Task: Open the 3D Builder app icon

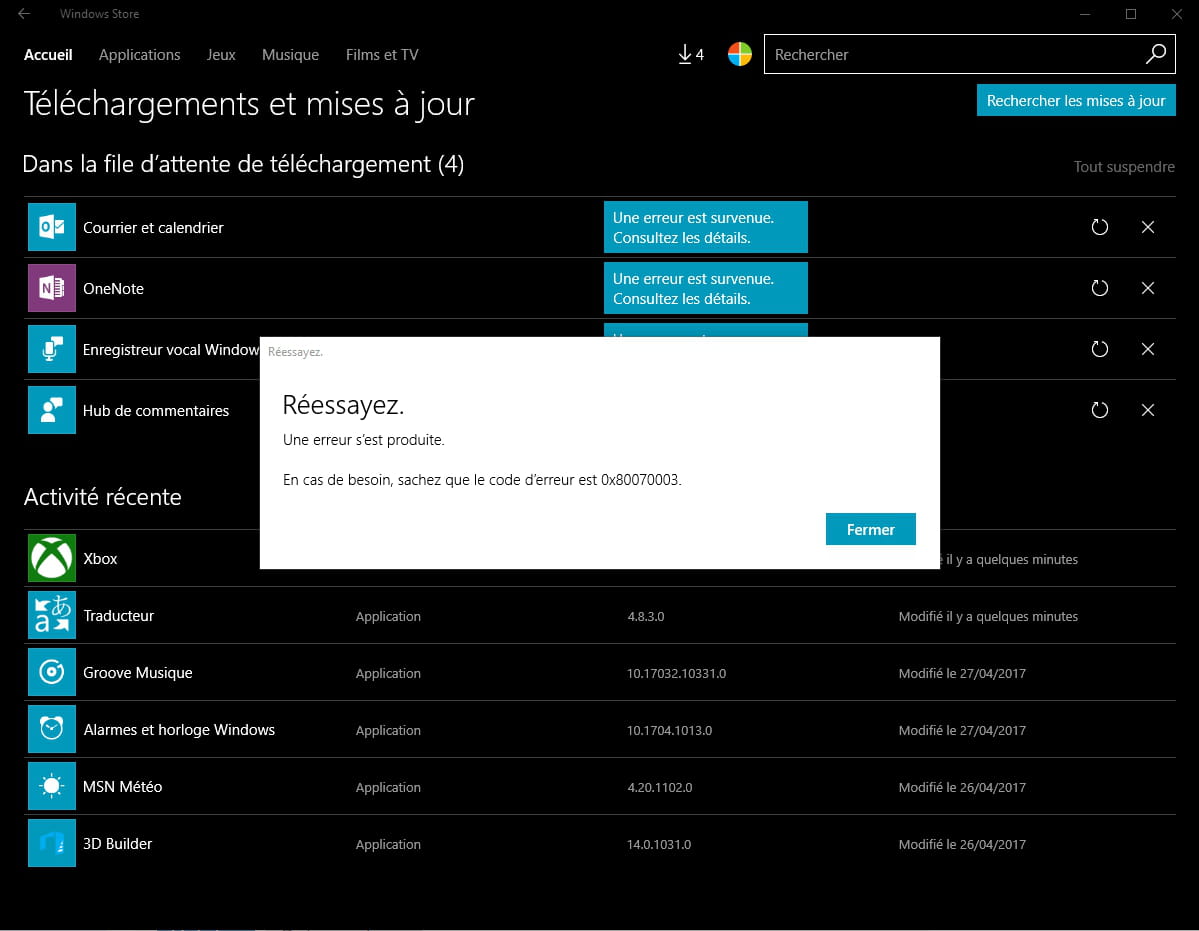Action: pyautogui.click(x=52, y=843)
